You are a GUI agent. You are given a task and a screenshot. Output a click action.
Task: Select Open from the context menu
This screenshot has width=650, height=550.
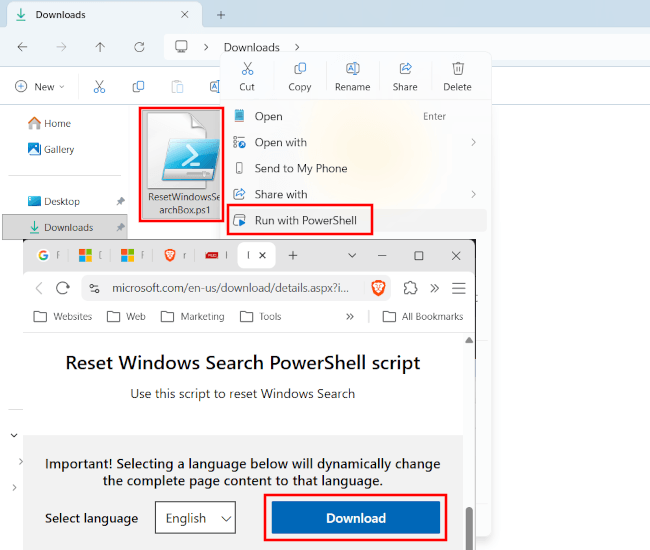(x=357, y=116)
